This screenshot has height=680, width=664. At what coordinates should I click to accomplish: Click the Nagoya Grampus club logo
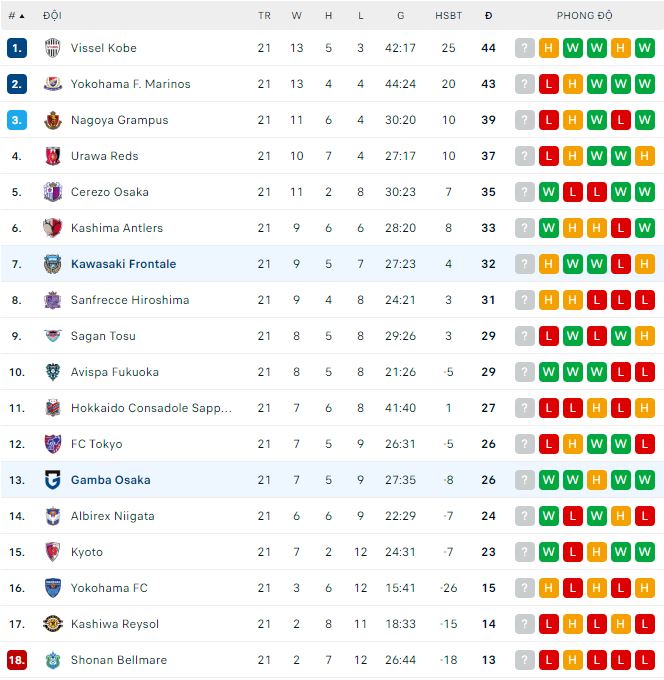[x=53, y=120]
